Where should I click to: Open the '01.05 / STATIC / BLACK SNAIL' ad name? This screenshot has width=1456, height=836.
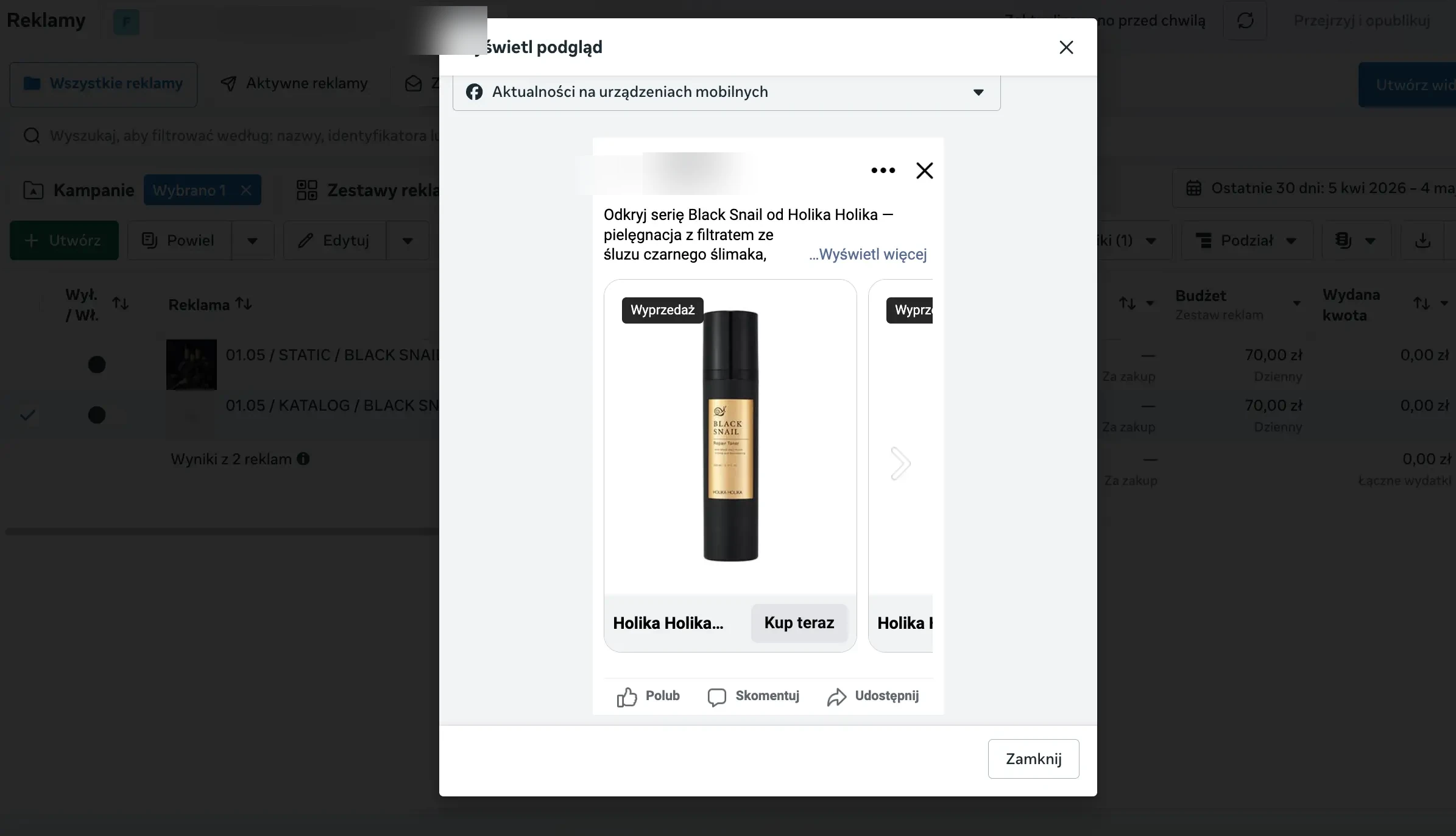click(333, 355)
